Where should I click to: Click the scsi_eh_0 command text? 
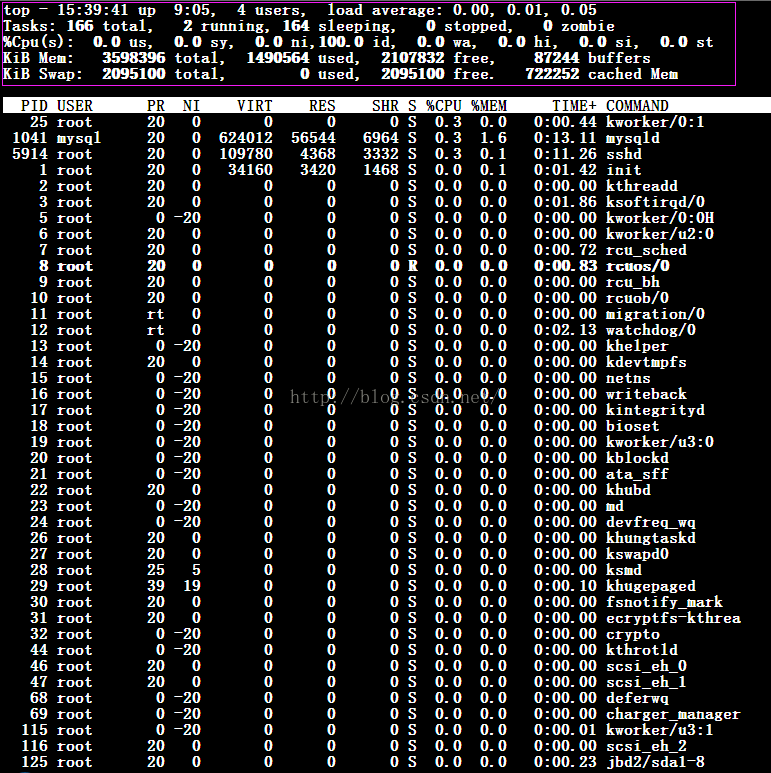(x=646, y=666)
